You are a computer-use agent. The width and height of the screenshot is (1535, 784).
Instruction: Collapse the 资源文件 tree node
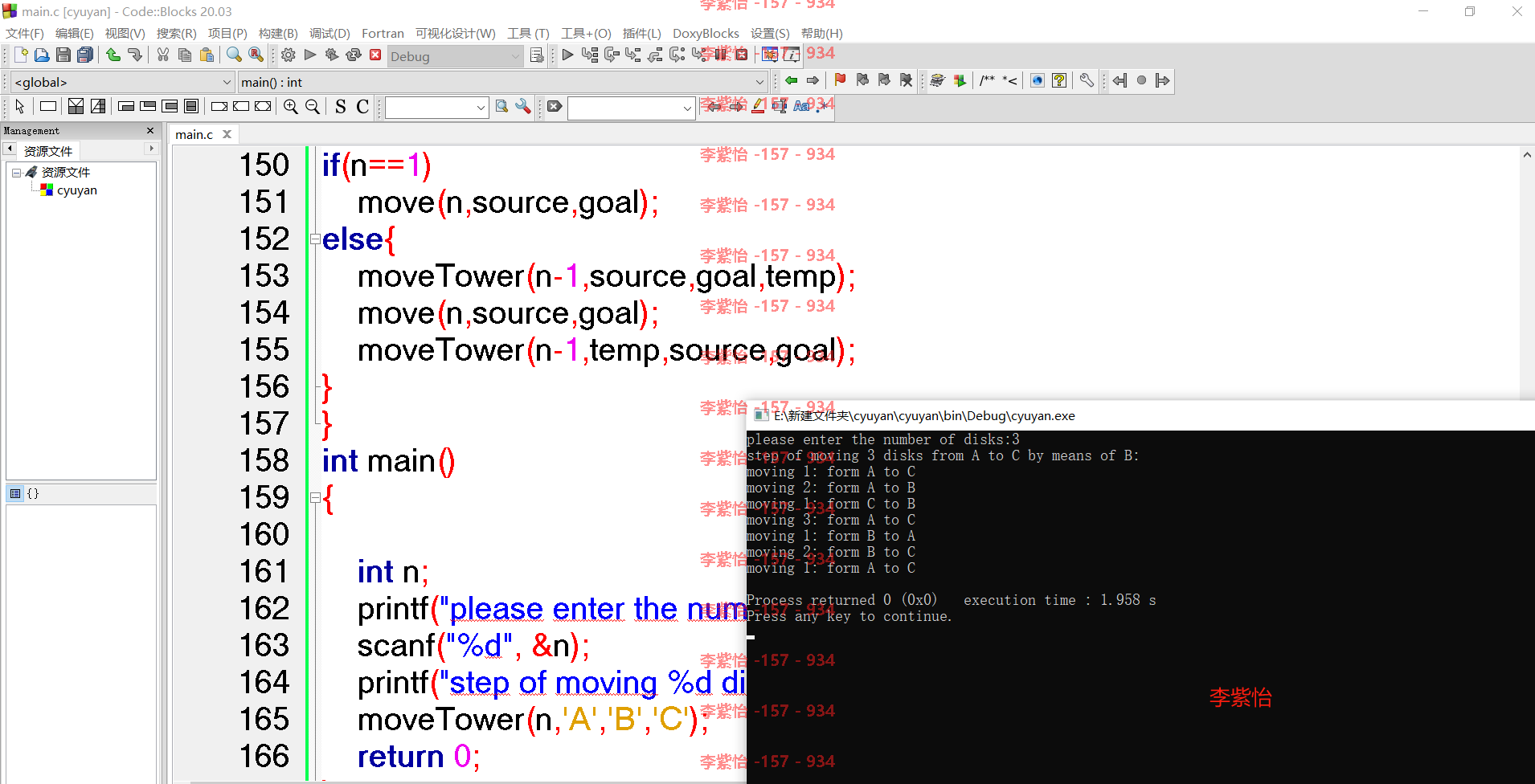point(16,173)
